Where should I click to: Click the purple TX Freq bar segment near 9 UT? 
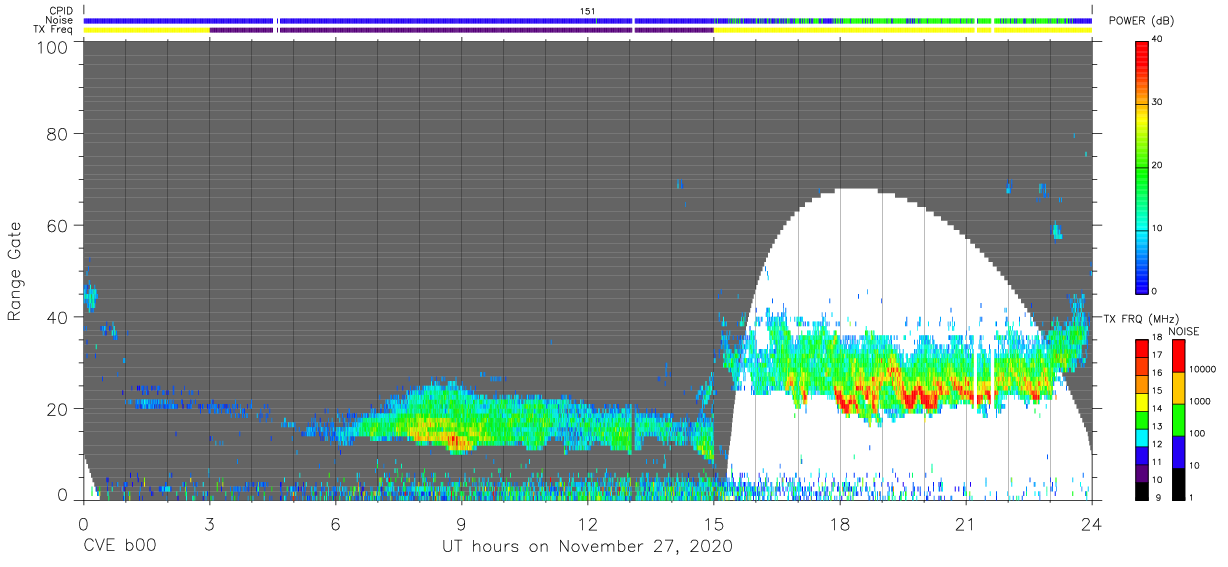point(461,30)
